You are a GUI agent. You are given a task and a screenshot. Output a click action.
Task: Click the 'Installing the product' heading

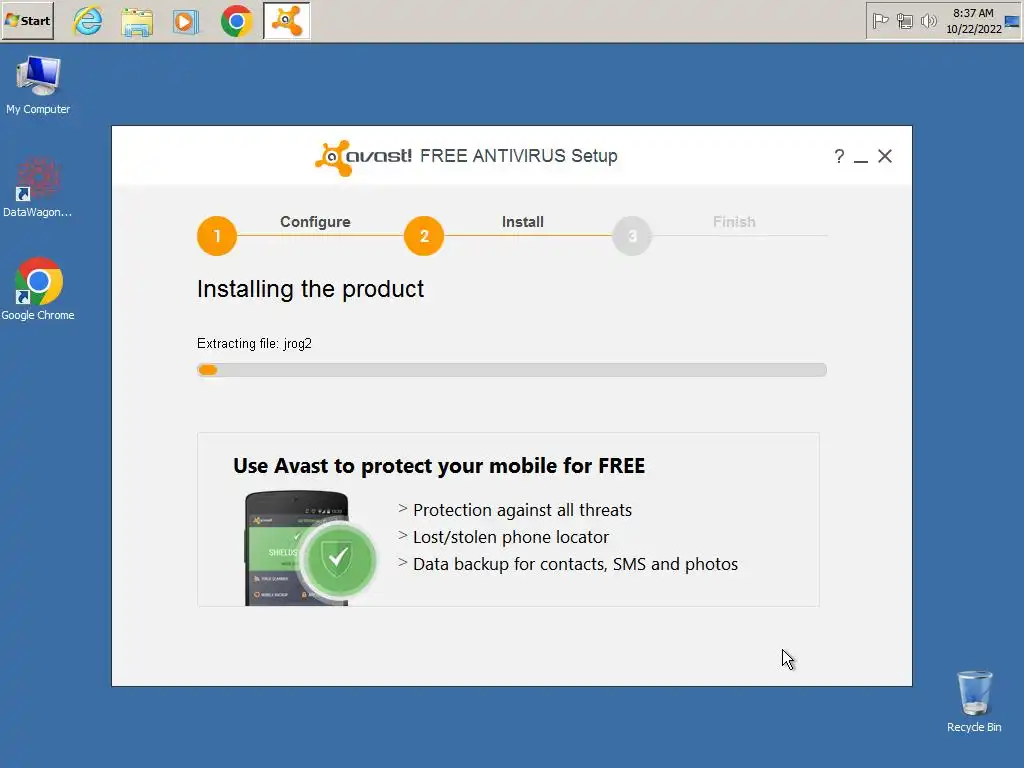click(310, 289)
